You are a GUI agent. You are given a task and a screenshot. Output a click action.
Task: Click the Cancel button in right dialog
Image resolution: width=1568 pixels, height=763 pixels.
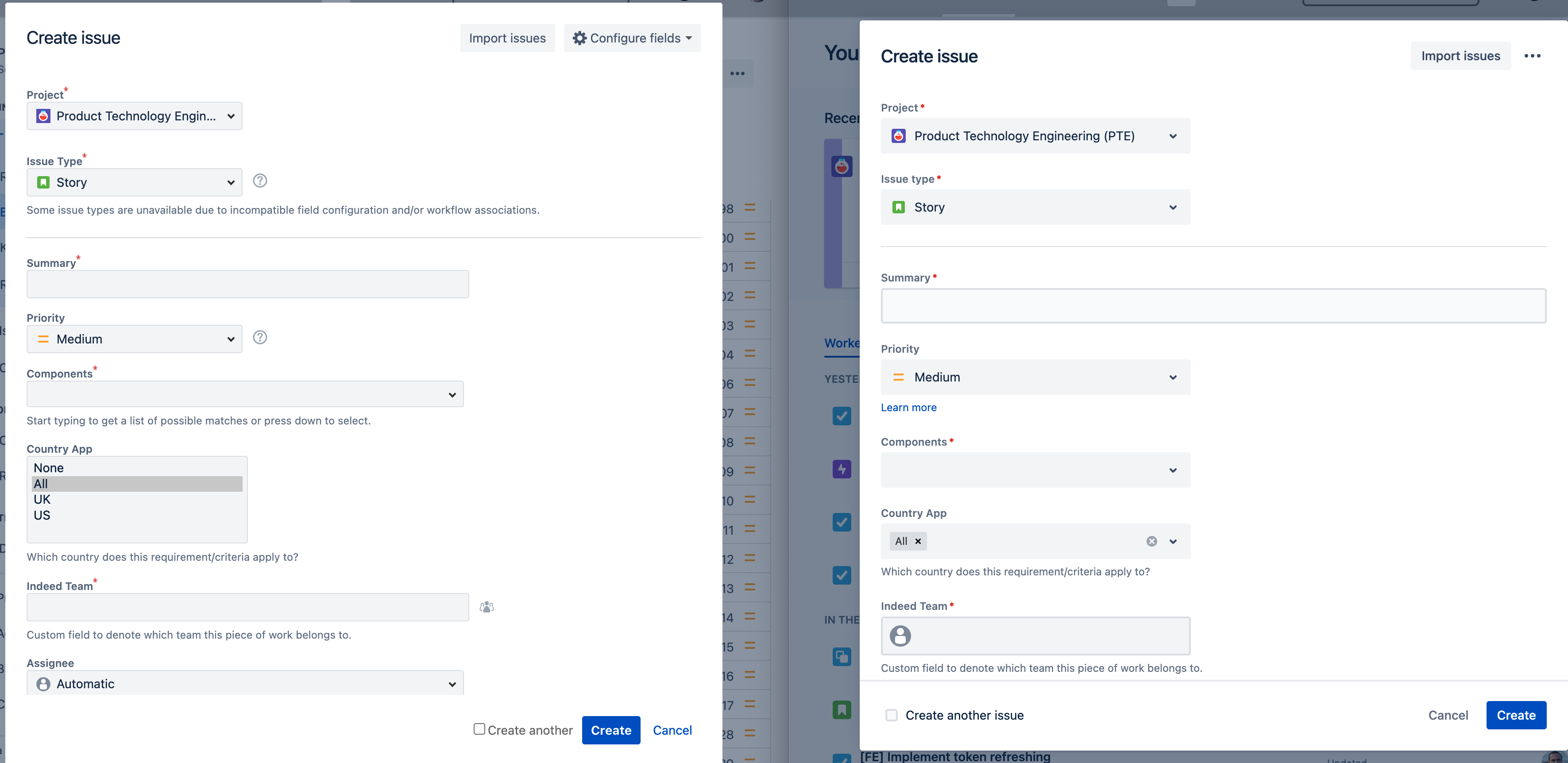(x=1448, y=715)
